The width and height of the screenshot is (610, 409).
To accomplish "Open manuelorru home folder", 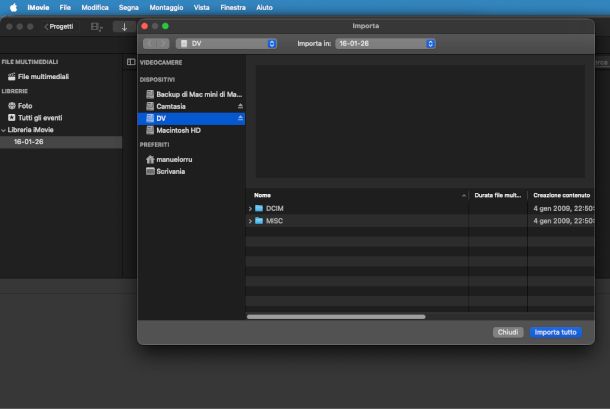I will click(174, 160).
